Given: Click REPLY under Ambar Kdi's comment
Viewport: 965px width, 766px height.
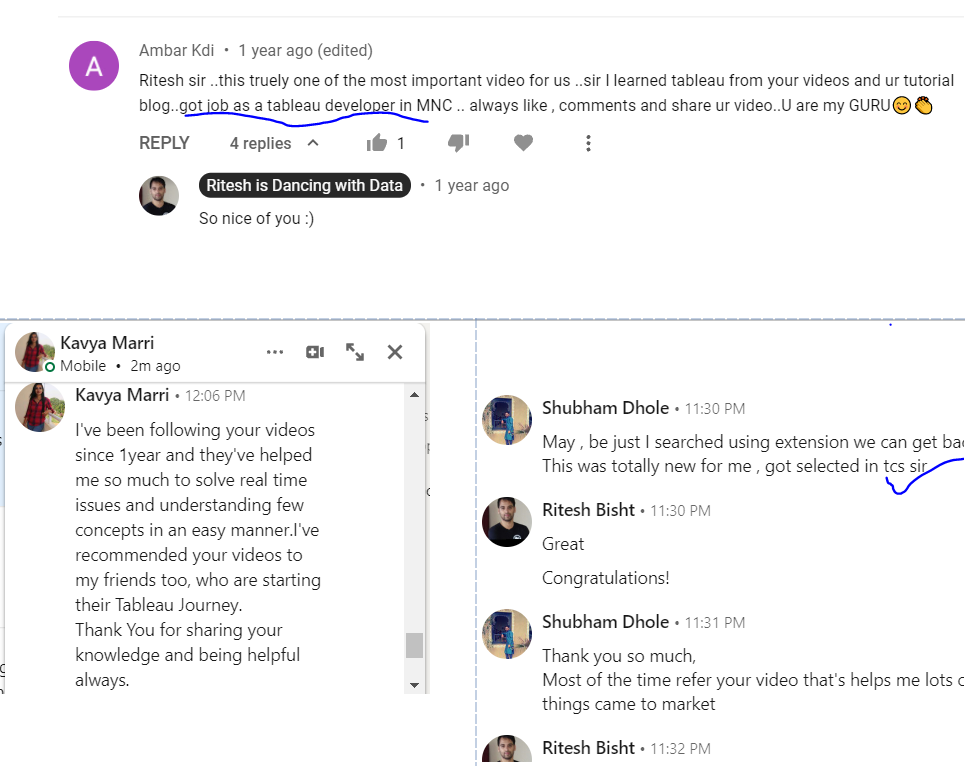Looking at the screenshot, I should [164, 143].
